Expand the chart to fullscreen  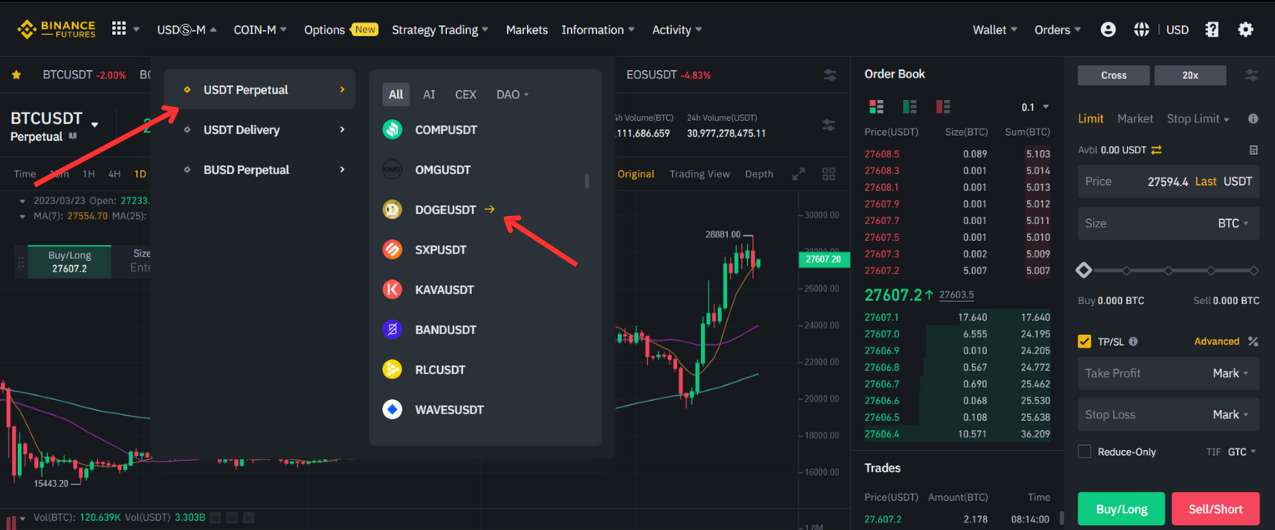pyautogui.click(x=799, y=174)
